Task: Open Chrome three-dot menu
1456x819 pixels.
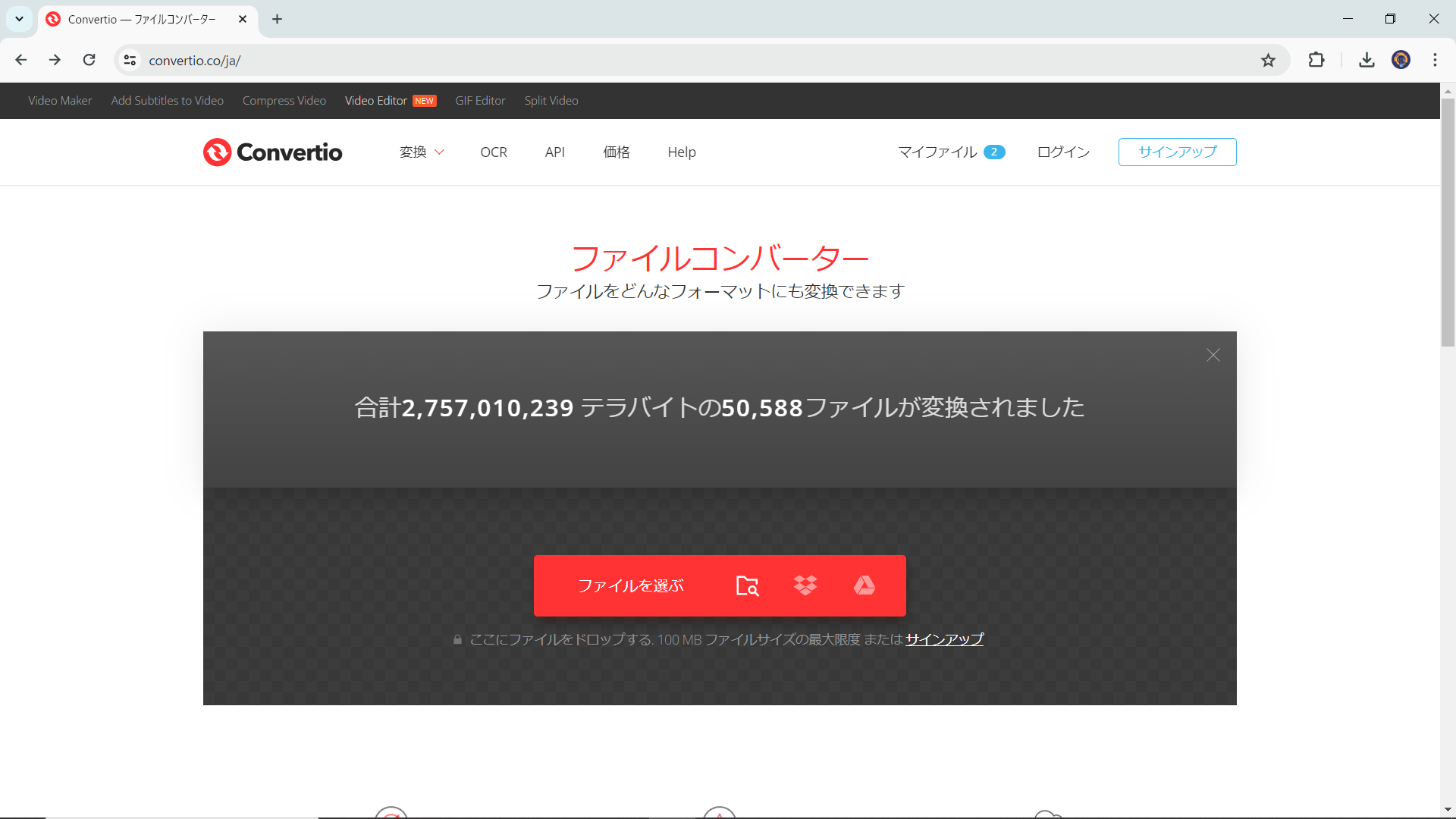Action: [x=1435, y=60]
